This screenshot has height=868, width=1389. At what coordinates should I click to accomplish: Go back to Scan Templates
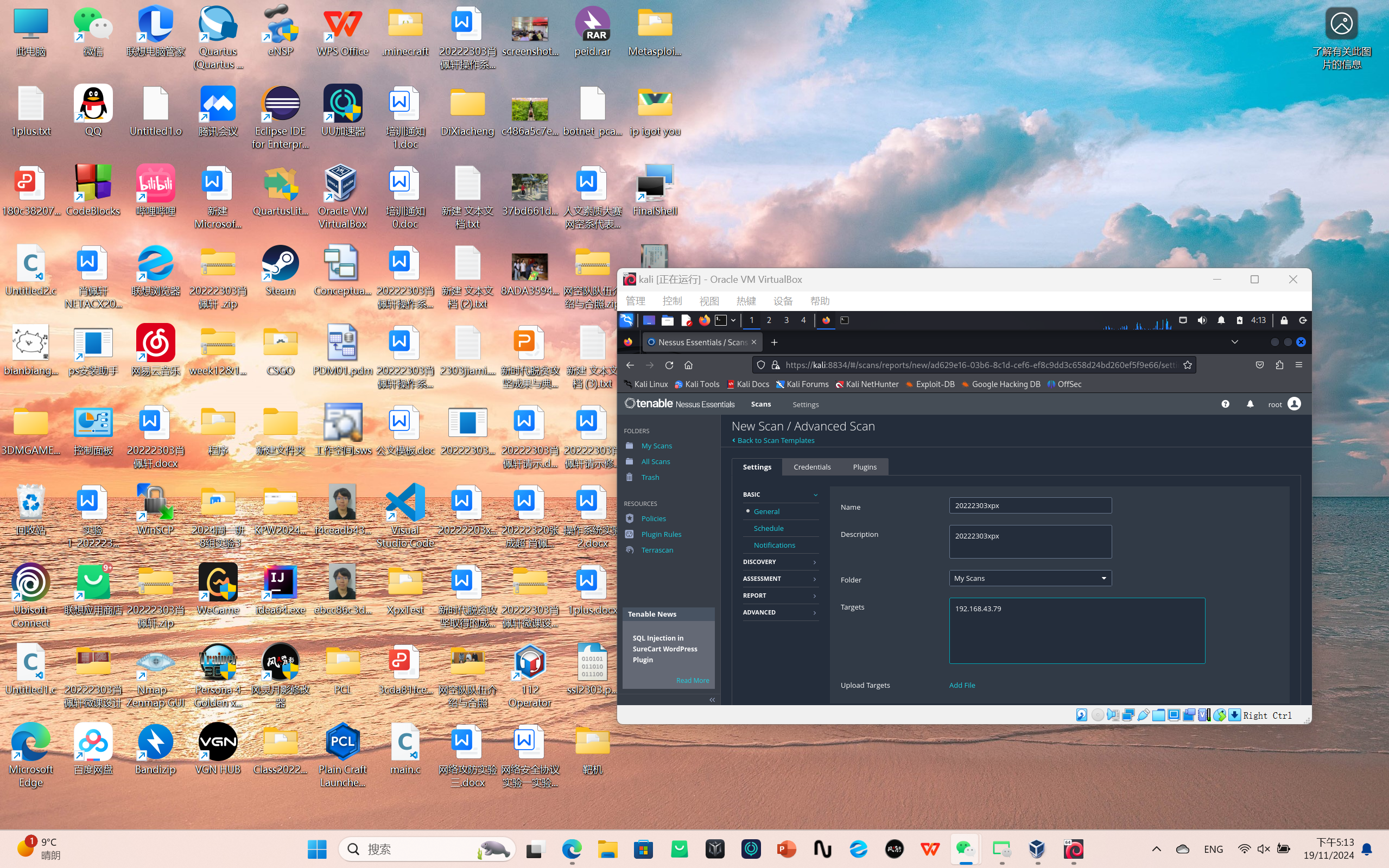pyautogui.click(x=772, y=440)
